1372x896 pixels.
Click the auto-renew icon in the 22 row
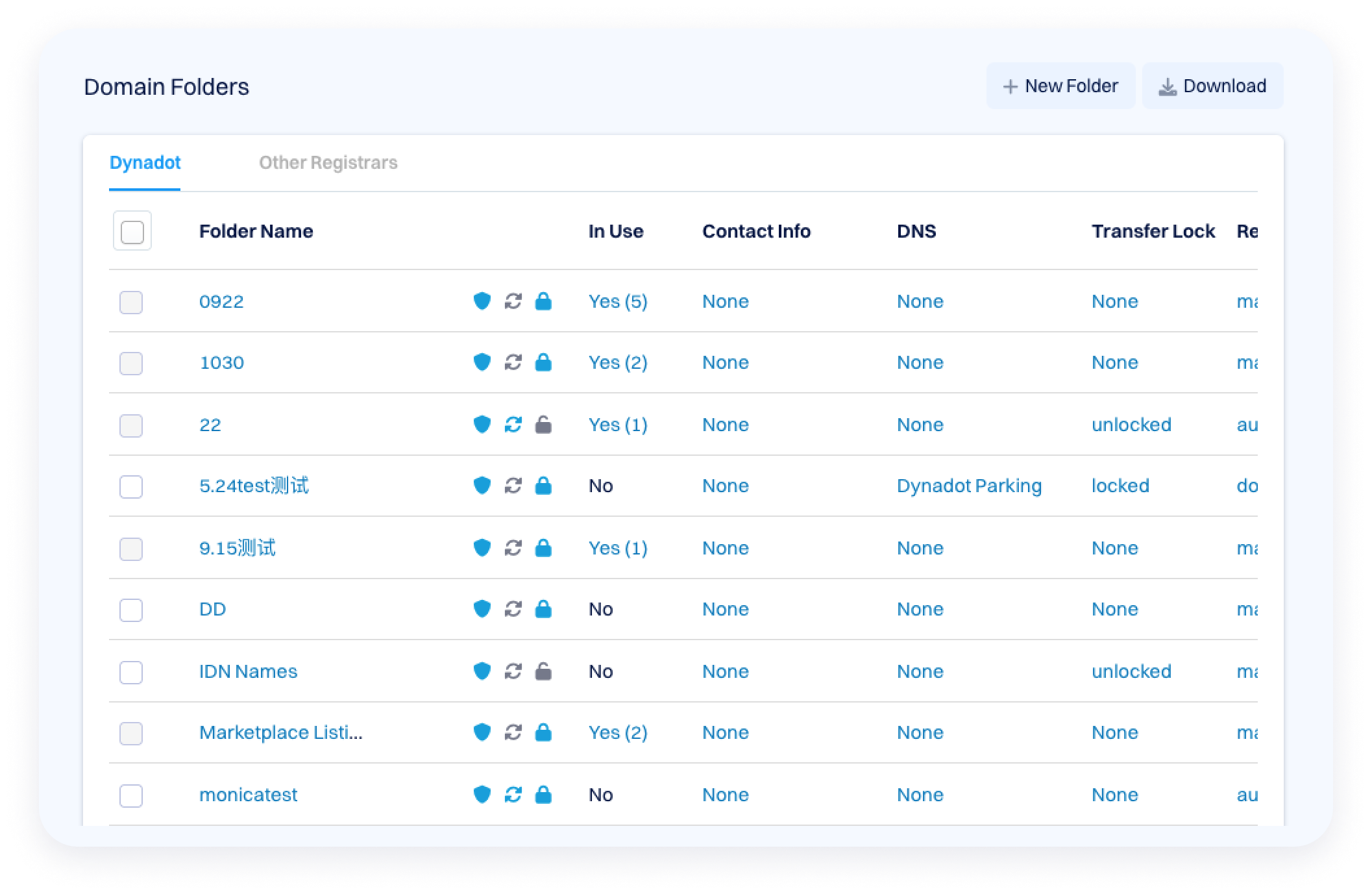pos(513,425)
